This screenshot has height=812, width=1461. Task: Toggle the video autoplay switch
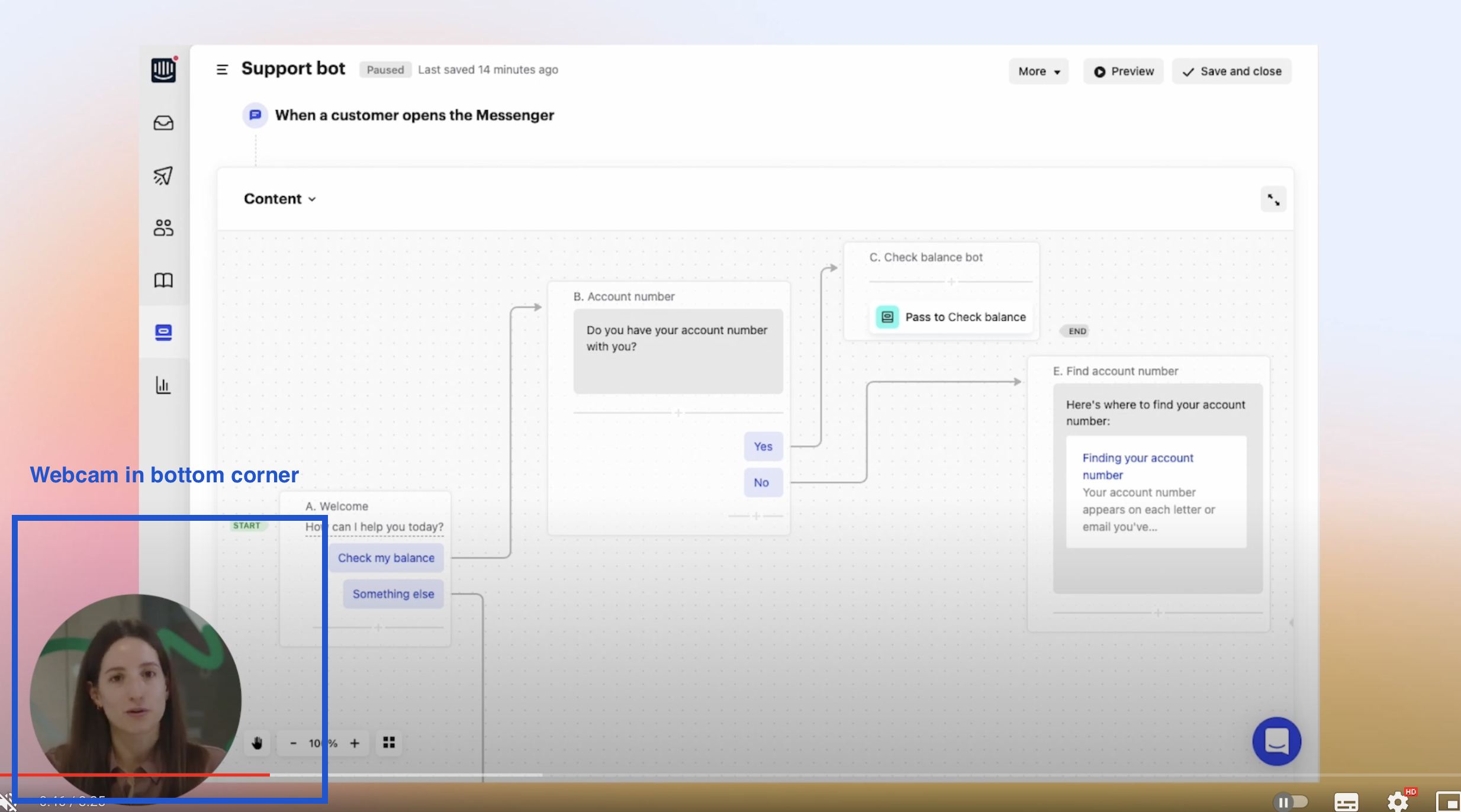(x=1291, y=802)
